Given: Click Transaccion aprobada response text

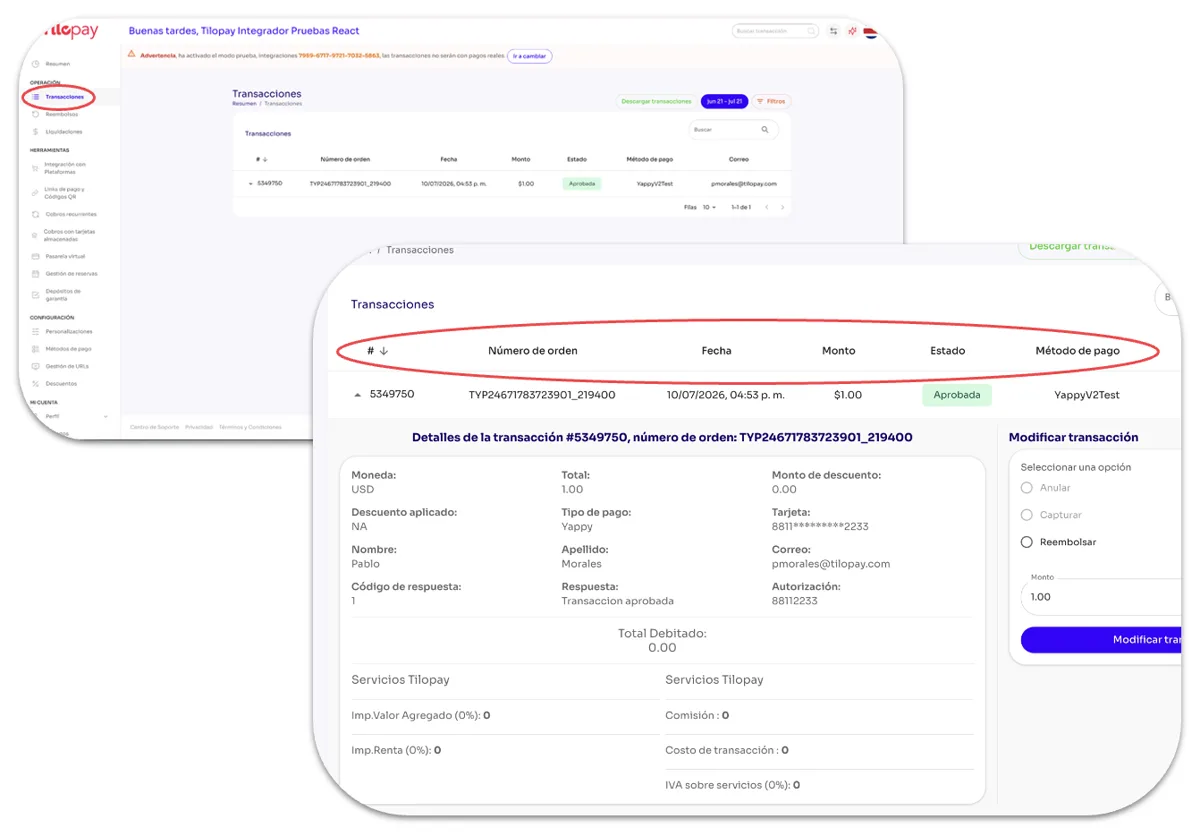Looking at the screenshot, I should coord(618,601).
